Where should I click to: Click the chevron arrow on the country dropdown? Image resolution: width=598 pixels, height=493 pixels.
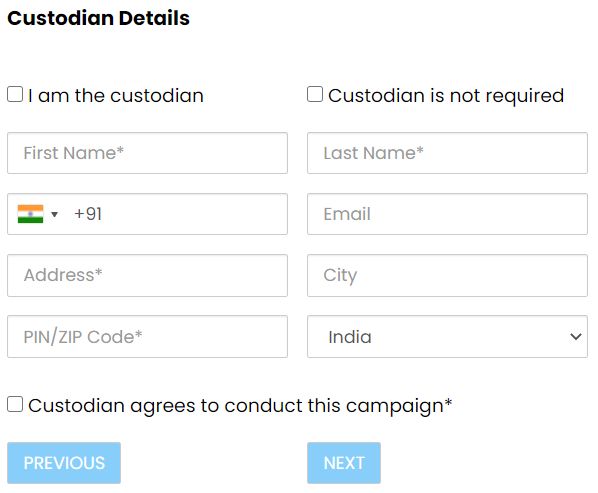(575, 337)
